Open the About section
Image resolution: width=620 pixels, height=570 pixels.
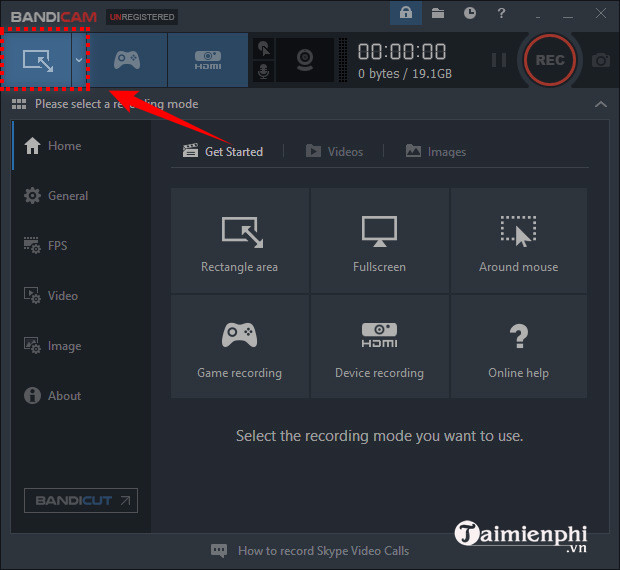[81, 396]
